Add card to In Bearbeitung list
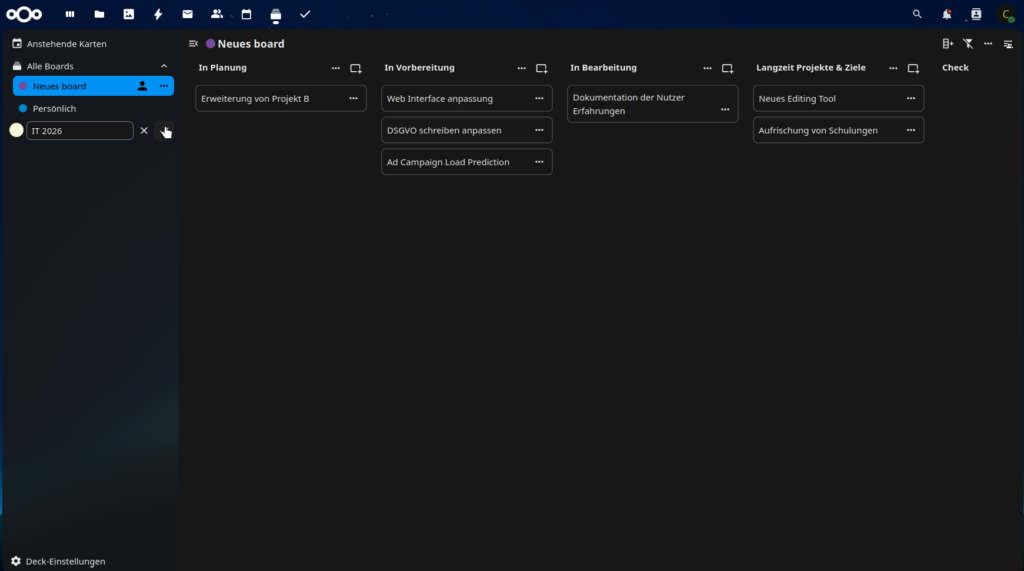 (x=727, y=68)
